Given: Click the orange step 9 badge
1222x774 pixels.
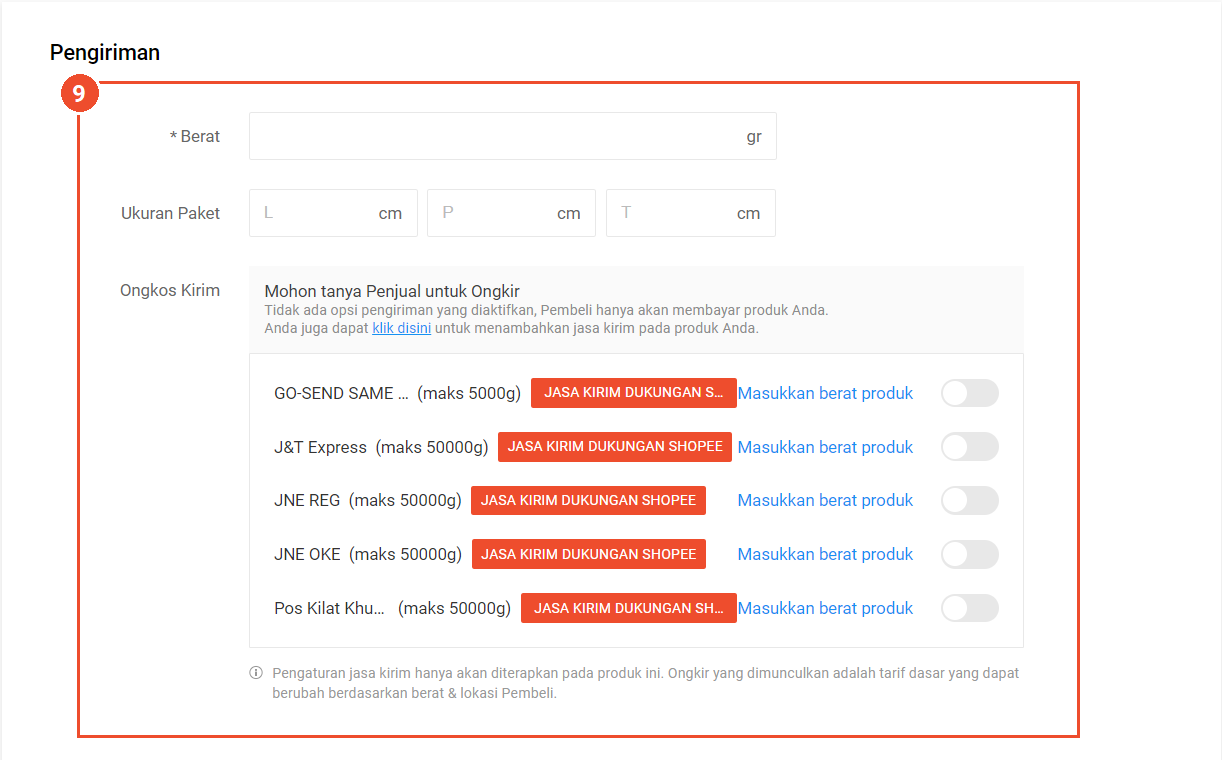Looking at the screenshot, I should 79,94.
